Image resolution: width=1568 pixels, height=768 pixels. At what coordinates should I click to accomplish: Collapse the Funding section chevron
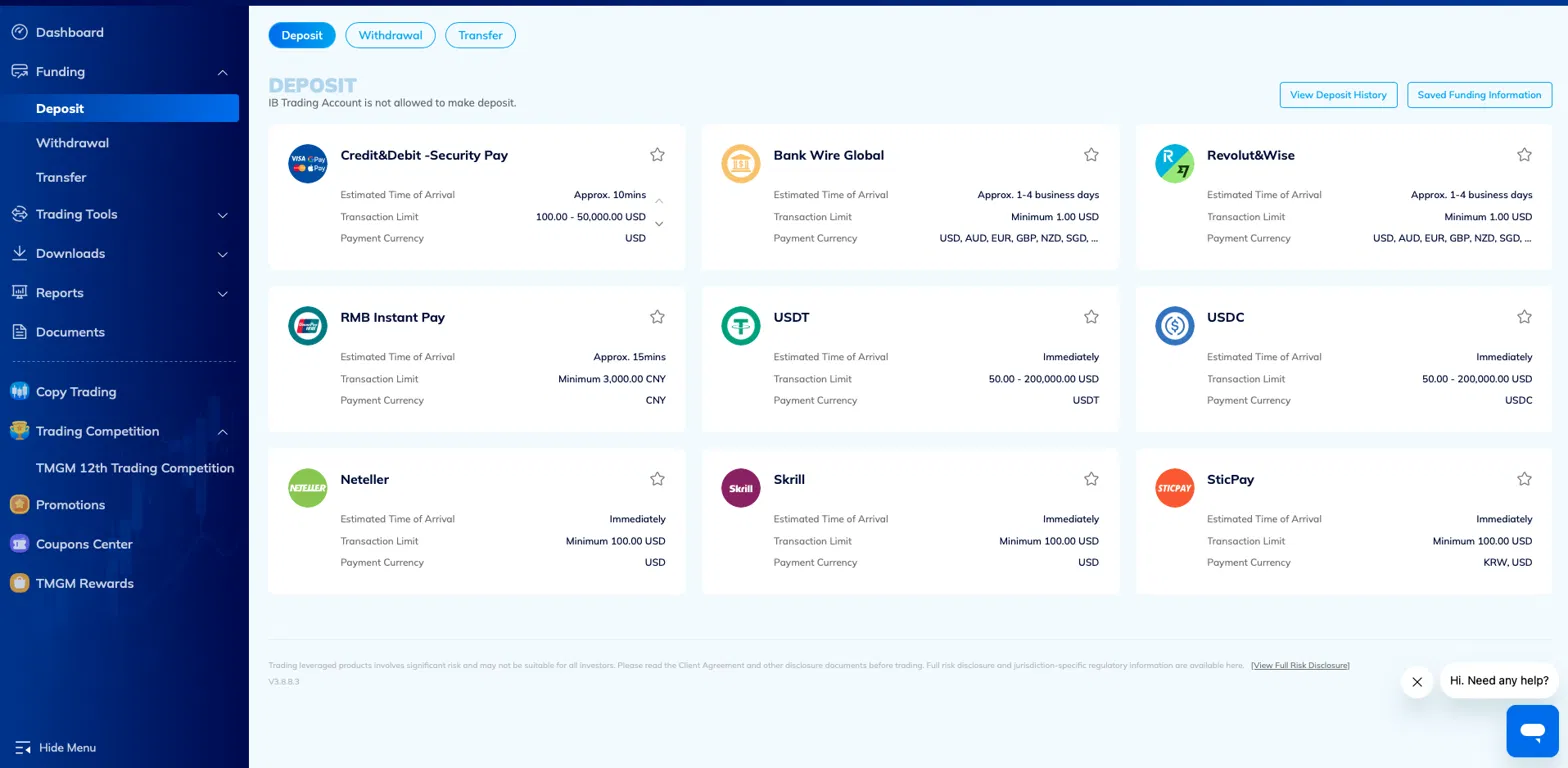pos(223,72)
